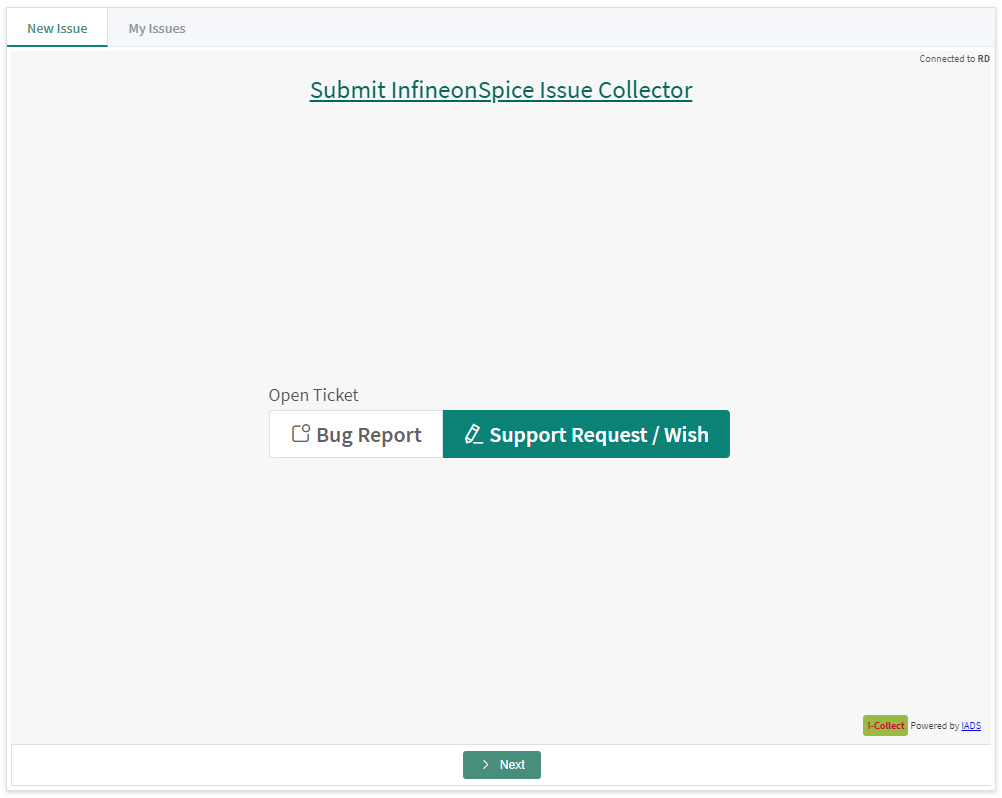This screenshot has height=798, width=1002.
Task: Choose Support Request / Wish to open a ticket
Action: point(586,433)
